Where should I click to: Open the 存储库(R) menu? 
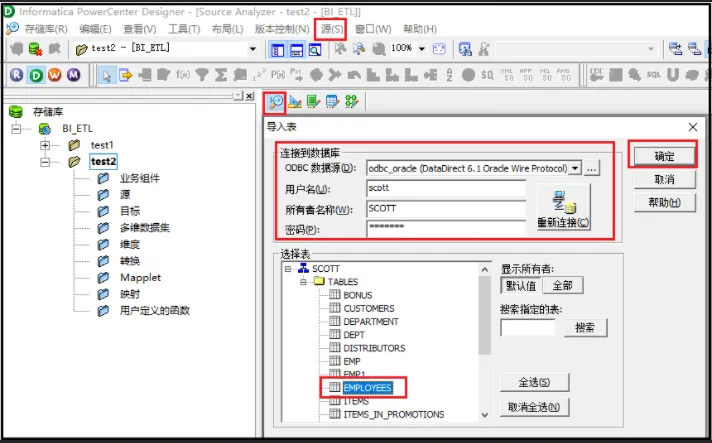pos(46,29)
